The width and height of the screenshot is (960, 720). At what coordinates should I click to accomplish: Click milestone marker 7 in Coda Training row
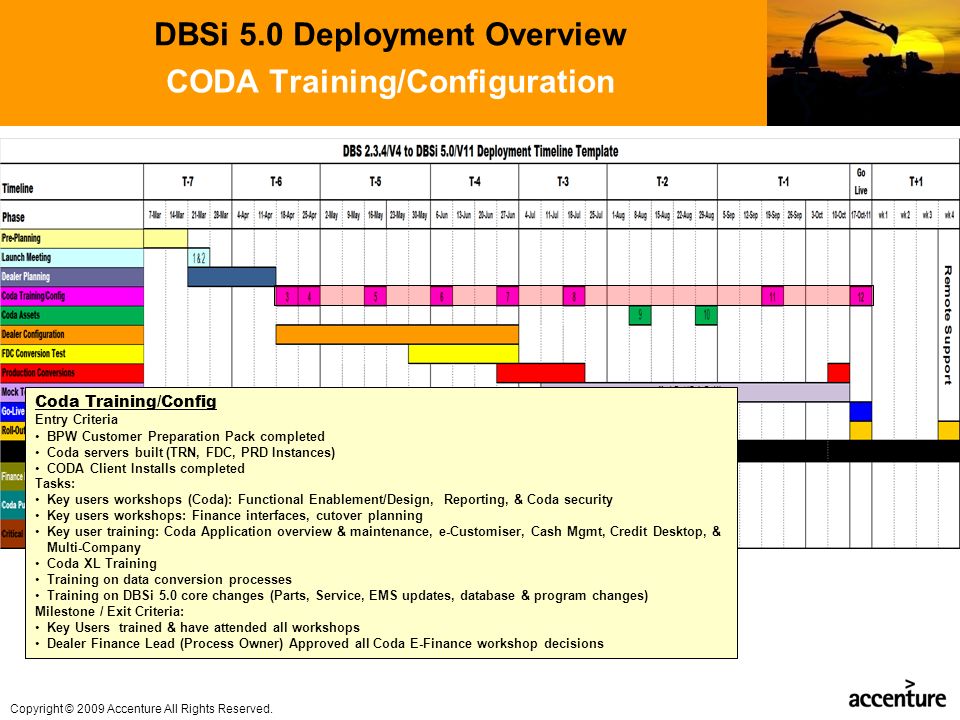[x=508, y=296]
